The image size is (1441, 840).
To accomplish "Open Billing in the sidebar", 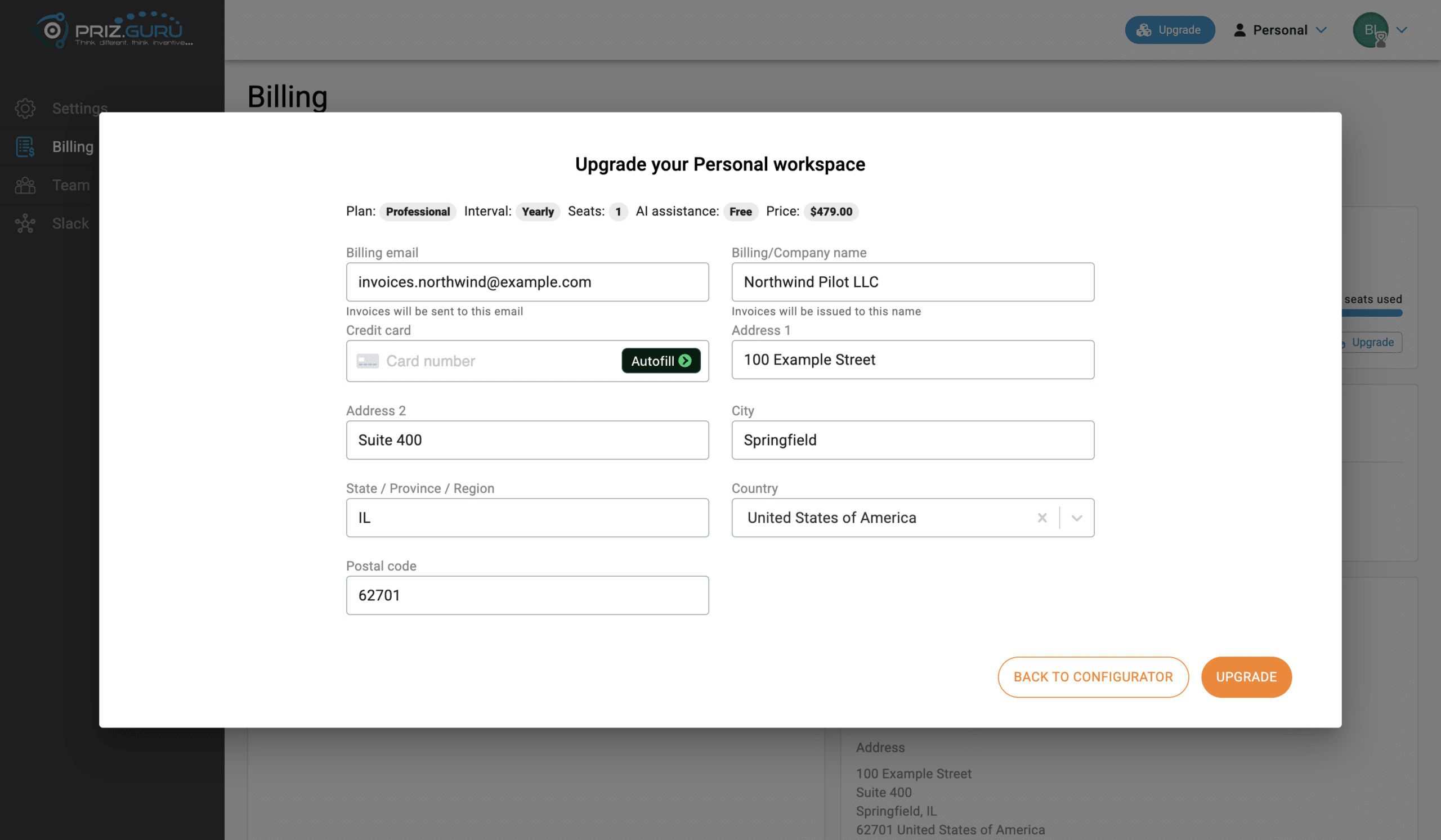I will point(73,146).
